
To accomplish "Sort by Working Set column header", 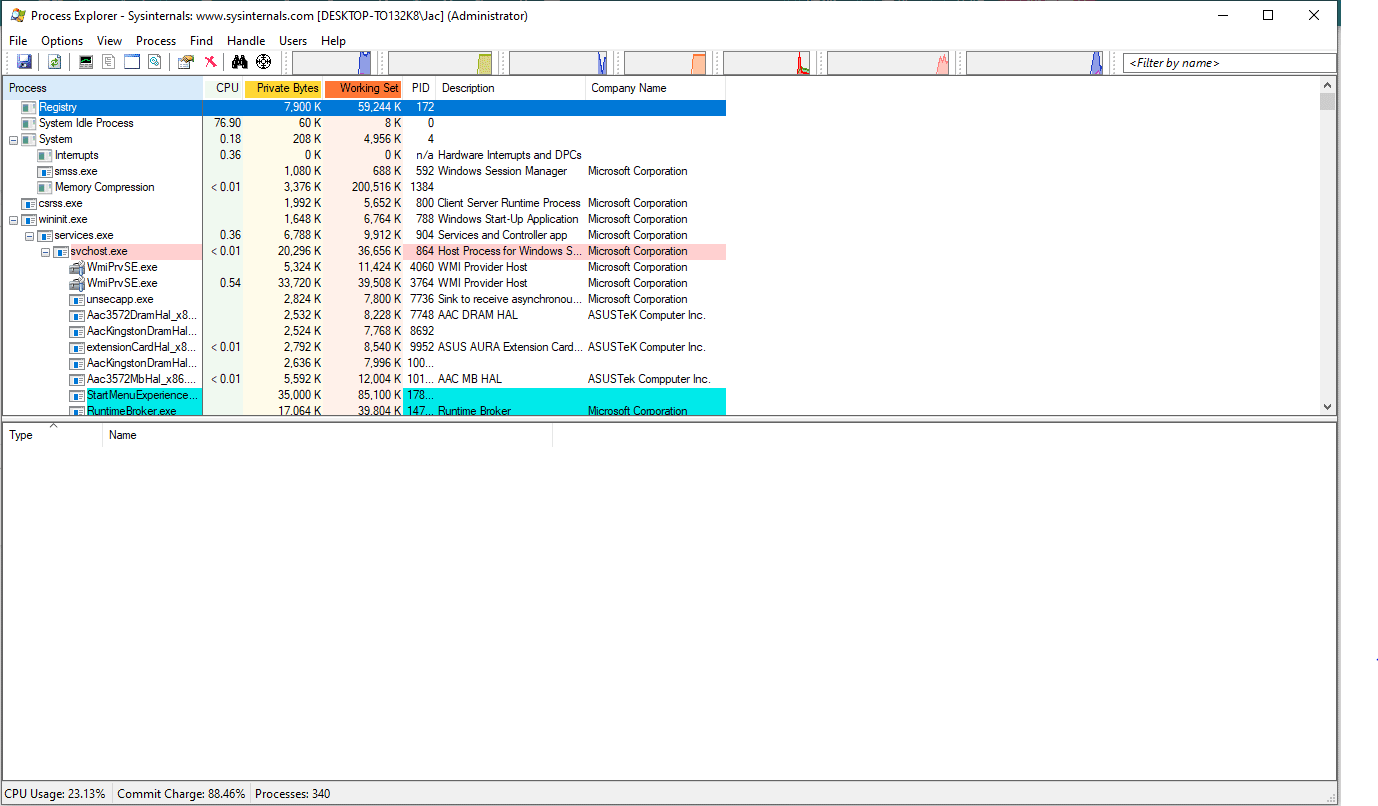I will [364, 88].
